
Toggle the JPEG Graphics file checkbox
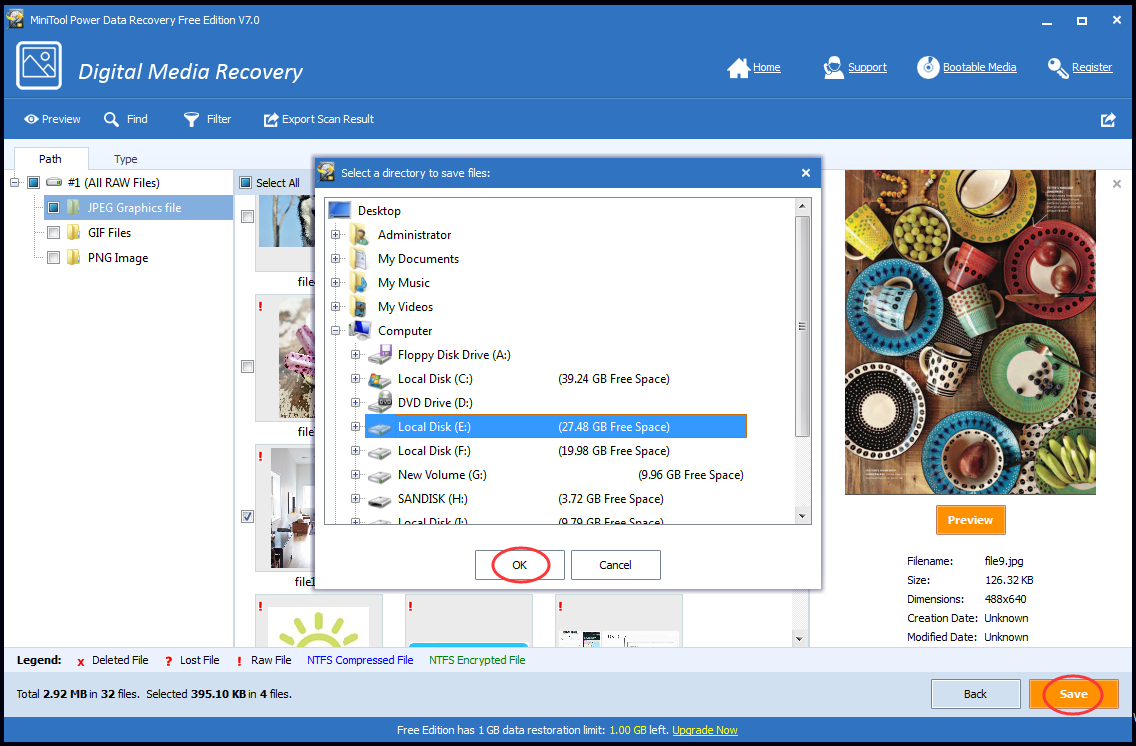(54, 208)
